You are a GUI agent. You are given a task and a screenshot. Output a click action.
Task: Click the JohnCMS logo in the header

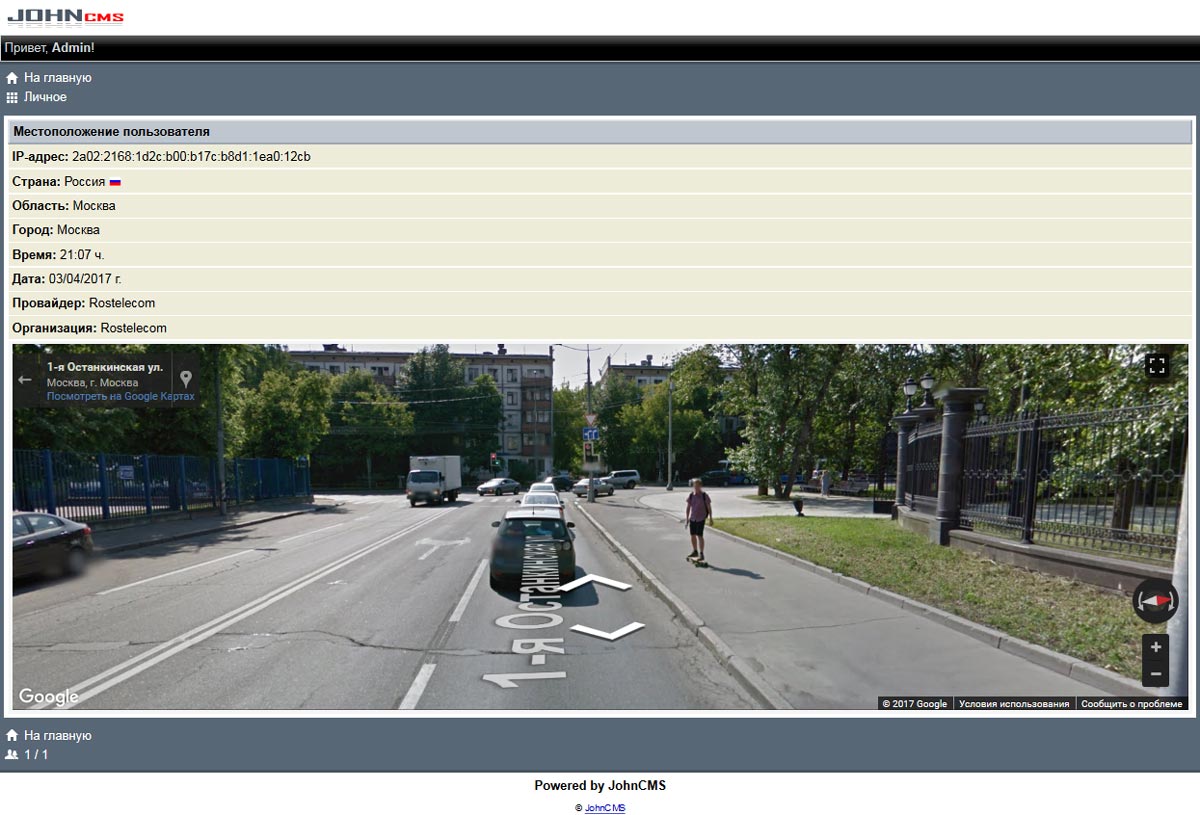coord(66,17)
